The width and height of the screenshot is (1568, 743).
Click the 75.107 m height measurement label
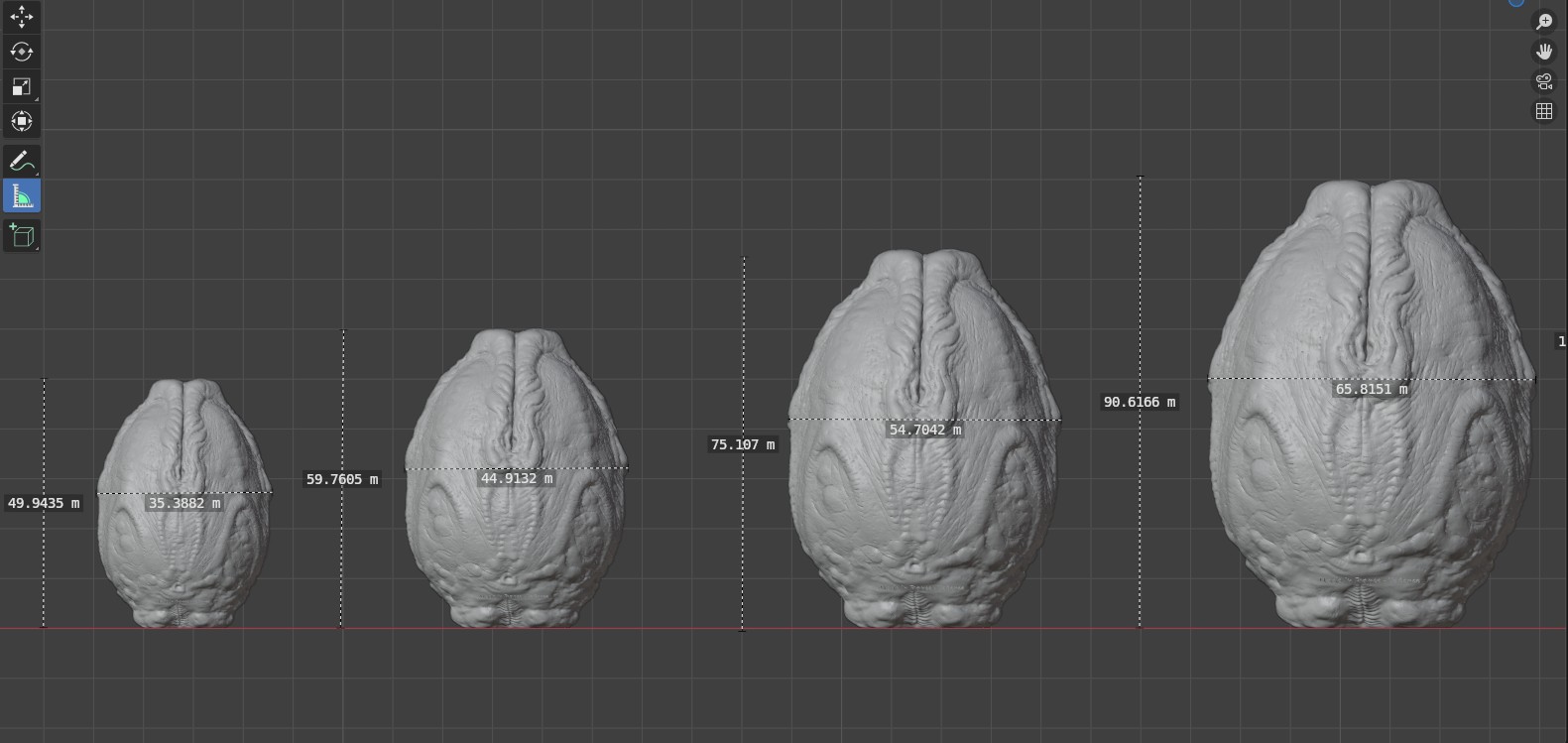click(x=743, y=444)
